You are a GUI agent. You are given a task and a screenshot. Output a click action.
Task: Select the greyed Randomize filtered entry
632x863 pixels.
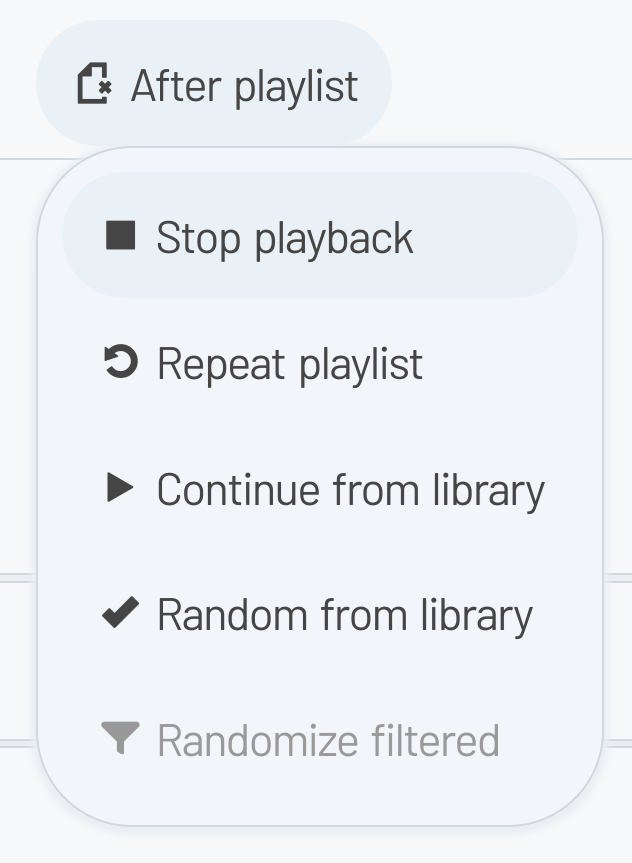point(320,739)
